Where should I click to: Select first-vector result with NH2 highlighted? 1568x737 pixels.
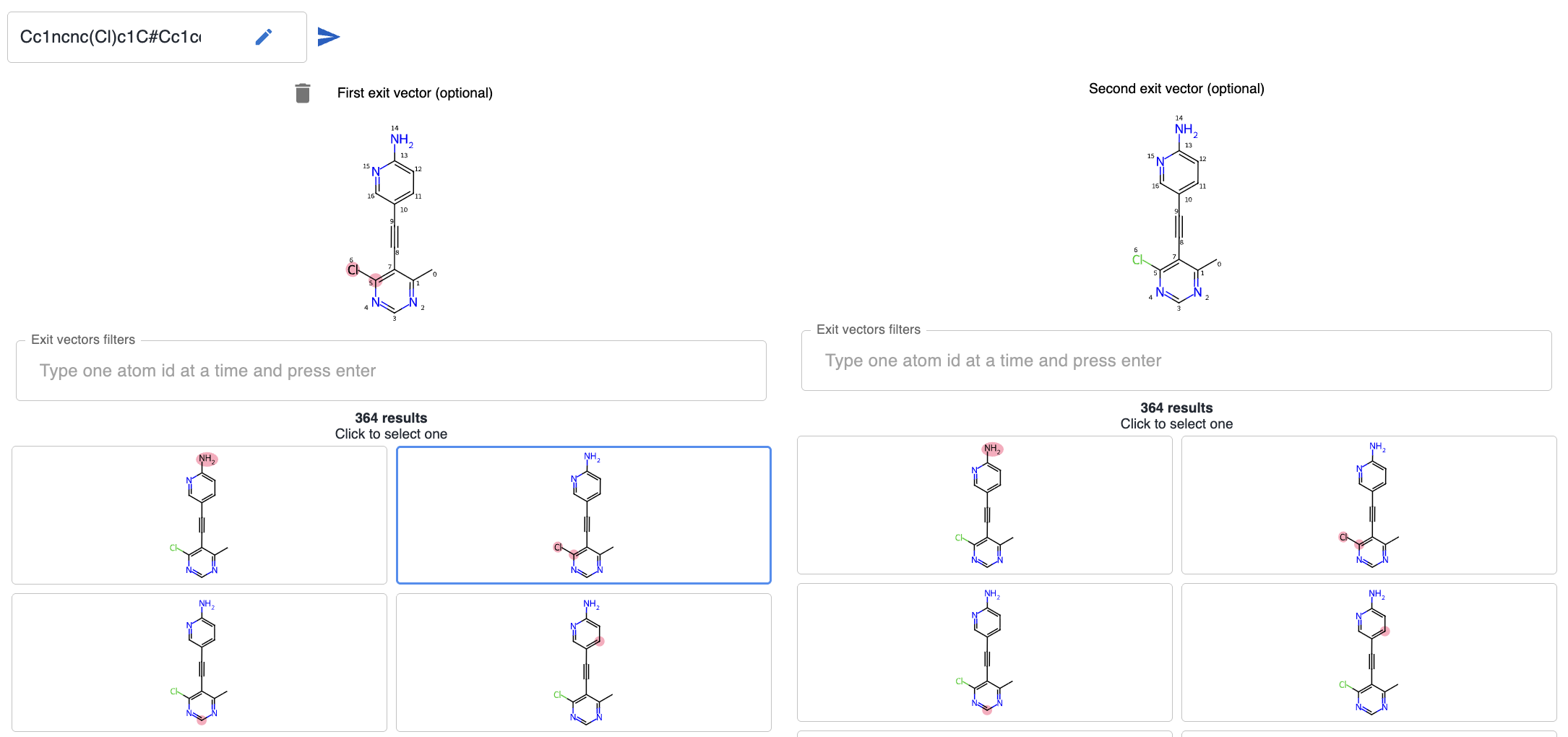pyautogui.click(x=199, y=515)
